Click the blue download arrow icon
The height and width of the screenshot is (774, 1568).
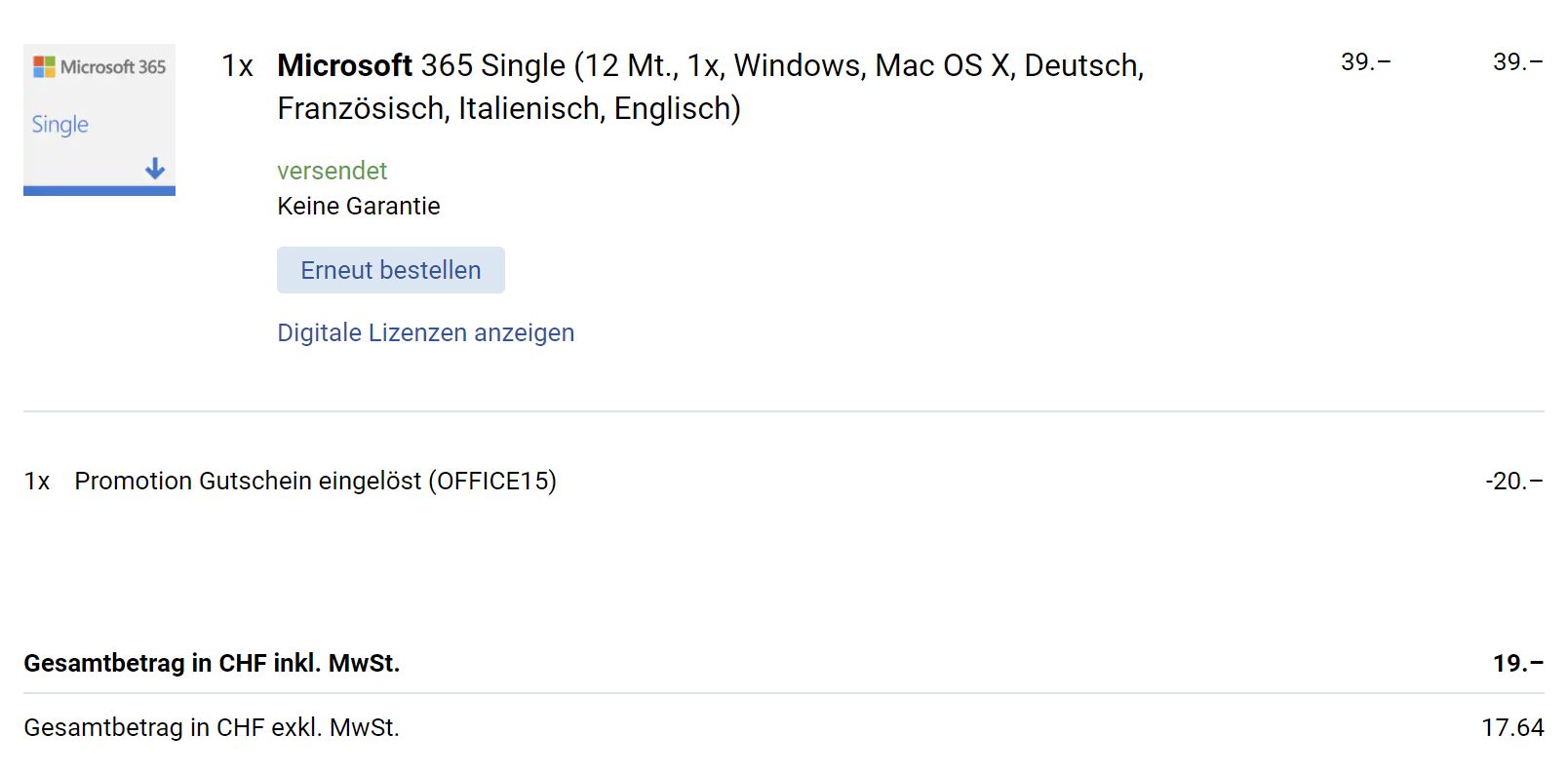(x=155, y=169)
